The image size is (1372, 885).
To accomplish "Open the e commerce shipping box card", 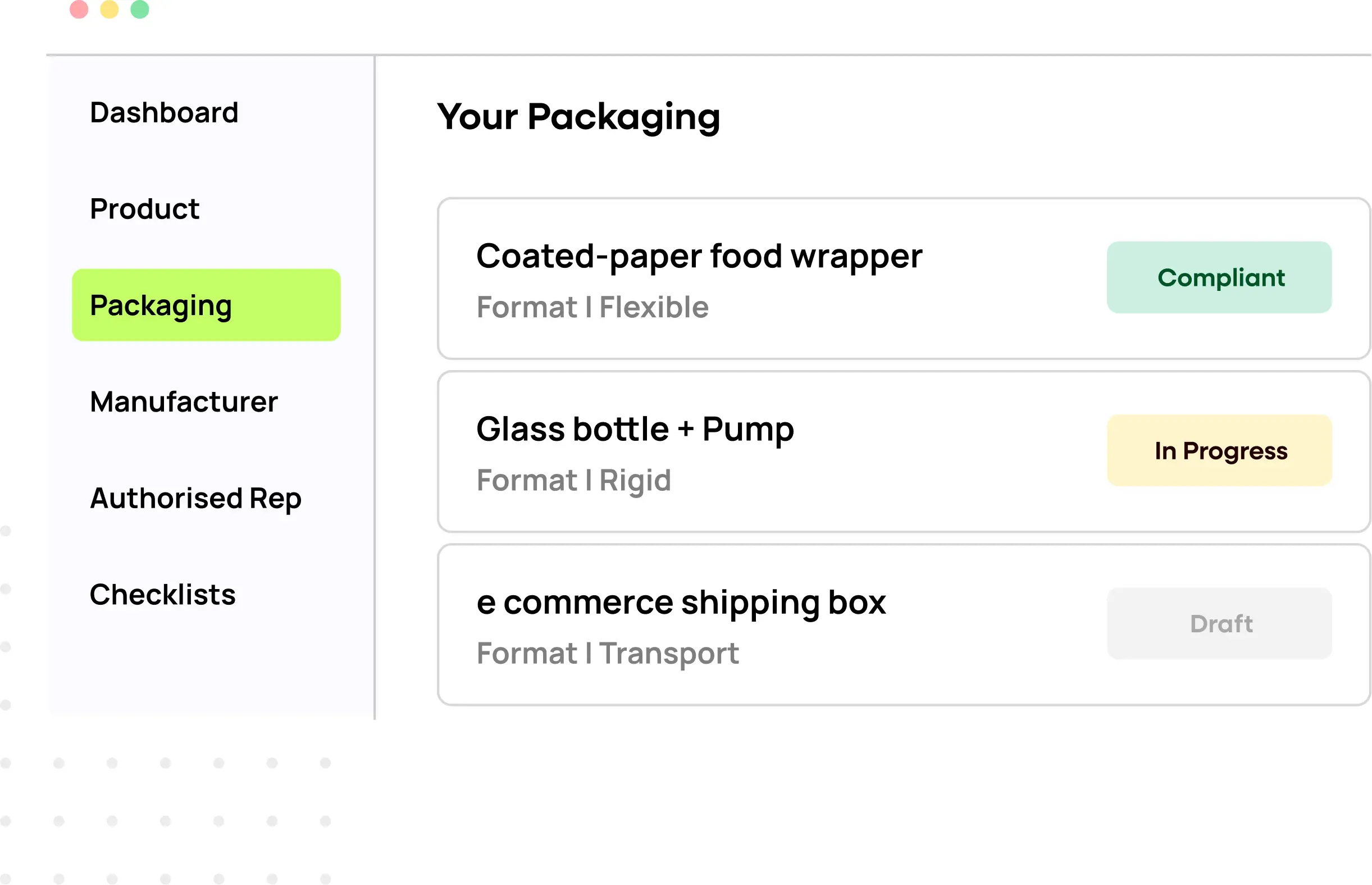I will (x=904, y=624).
